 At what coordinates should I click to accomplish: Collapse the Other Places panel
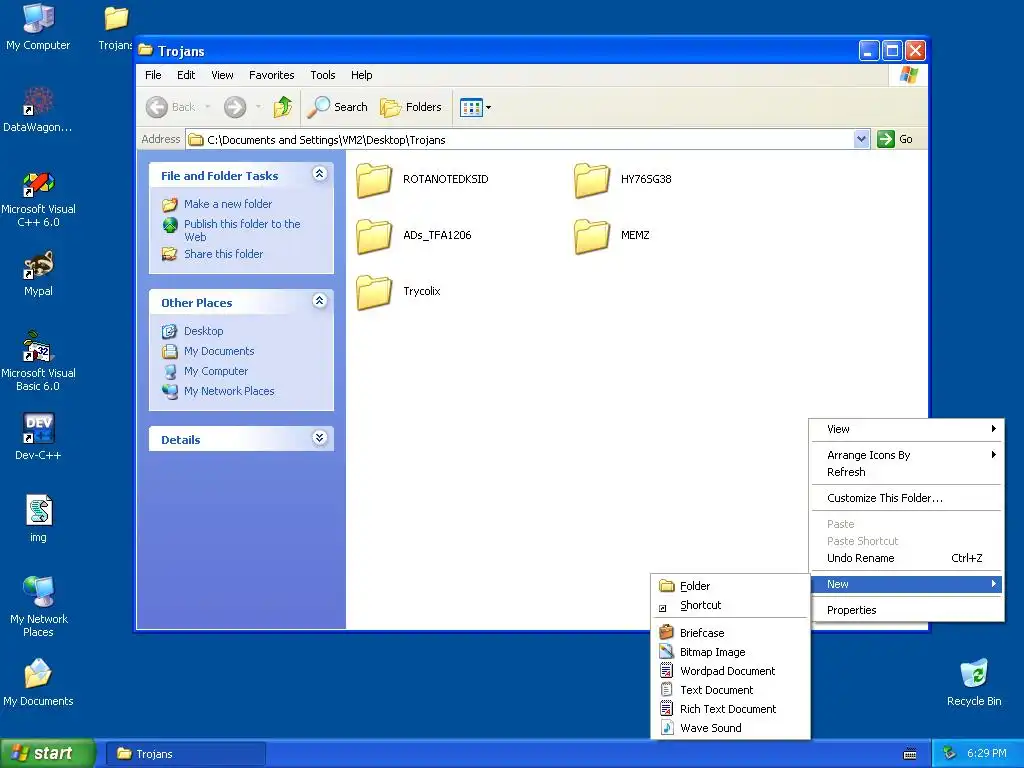(x=319, y=300)
